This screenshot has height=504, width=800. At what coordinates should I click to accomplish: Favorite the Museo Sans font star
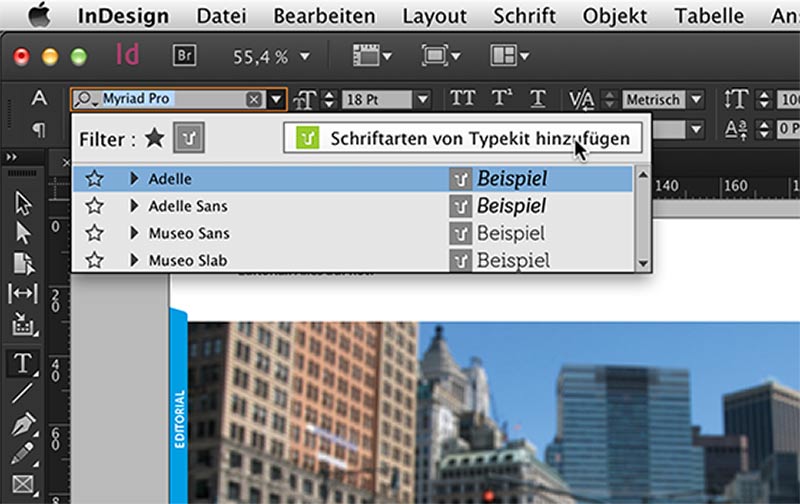(x=94, y=233)
